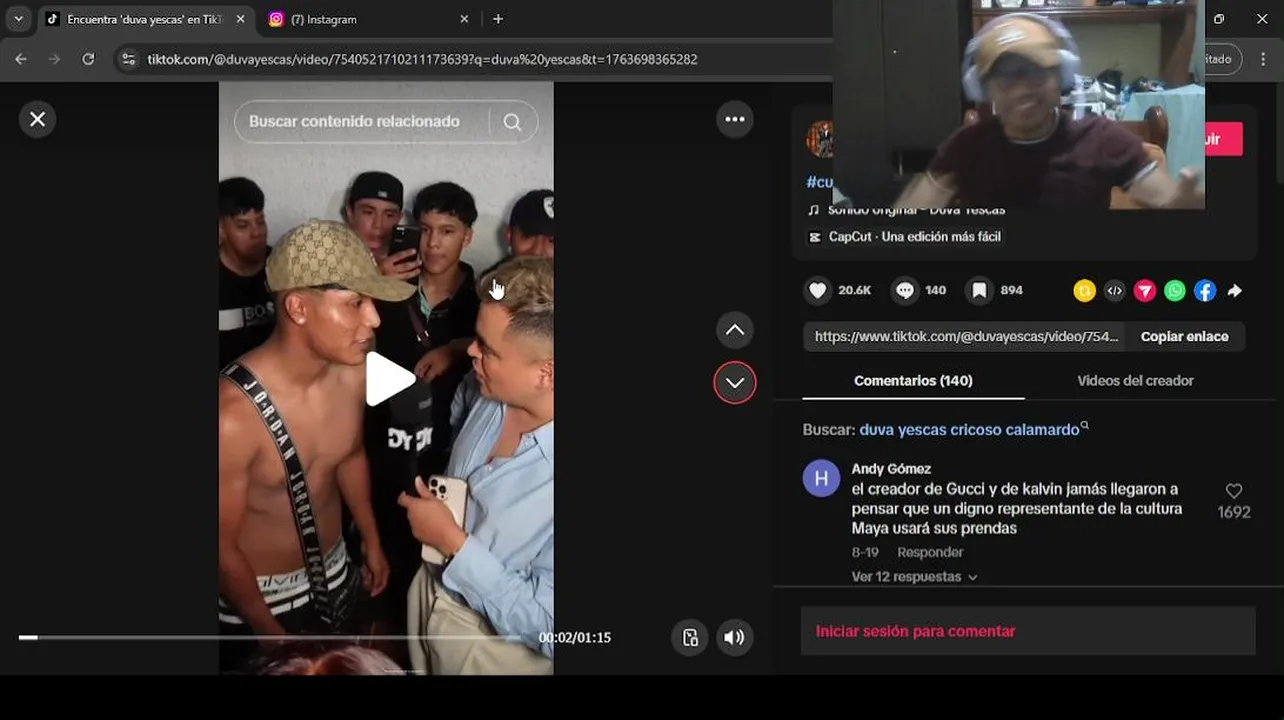1284x720 pixels.
Task: Click browser back arrow
Action: tap(21, 59)
